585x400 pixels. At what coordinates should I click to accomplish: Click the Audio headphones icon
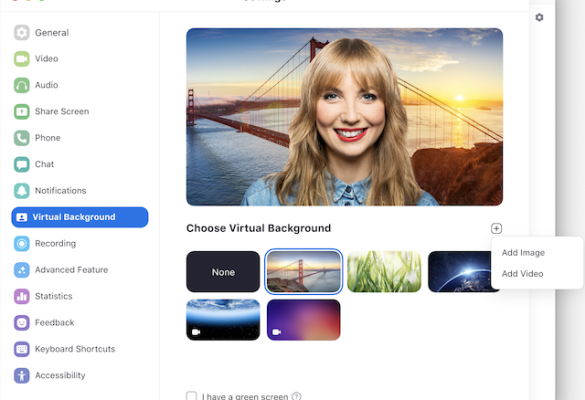(x=22, y=85)
